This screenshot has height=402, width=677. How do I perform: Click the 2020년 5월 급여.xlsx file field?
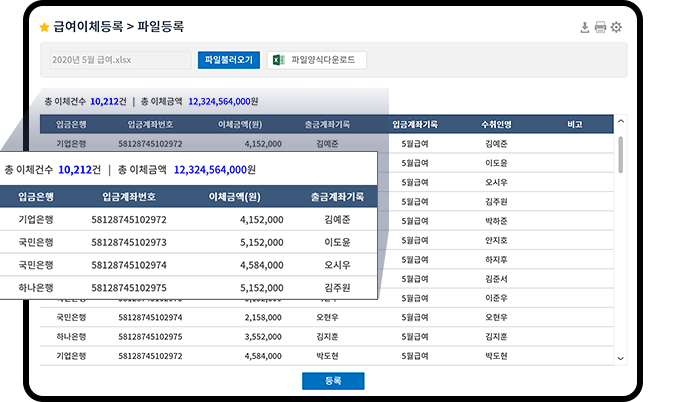point(120,60)
